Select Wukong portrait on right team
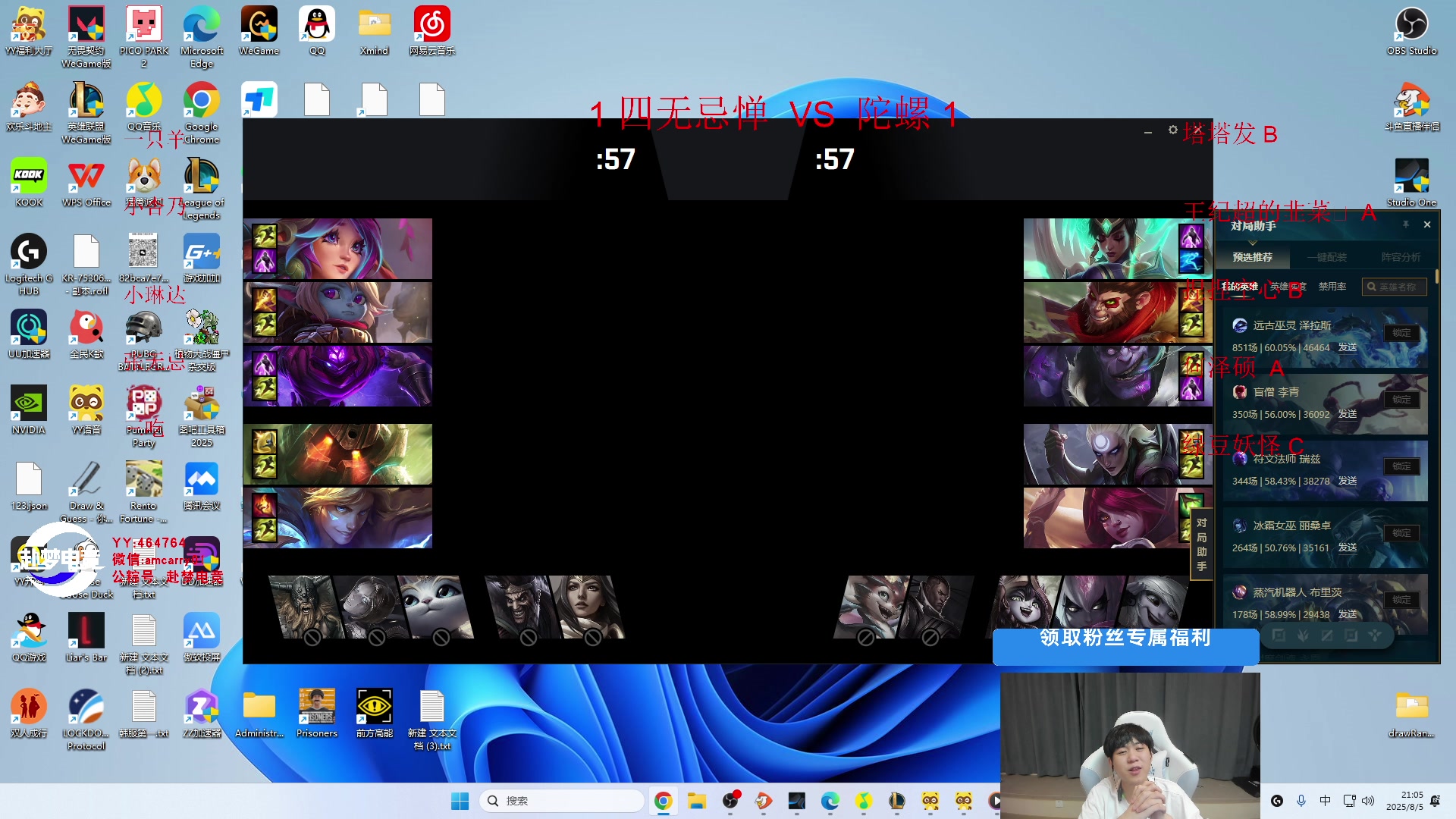Image resolution: width=1456 pixels, height=819 pixels. (1117, 312)
